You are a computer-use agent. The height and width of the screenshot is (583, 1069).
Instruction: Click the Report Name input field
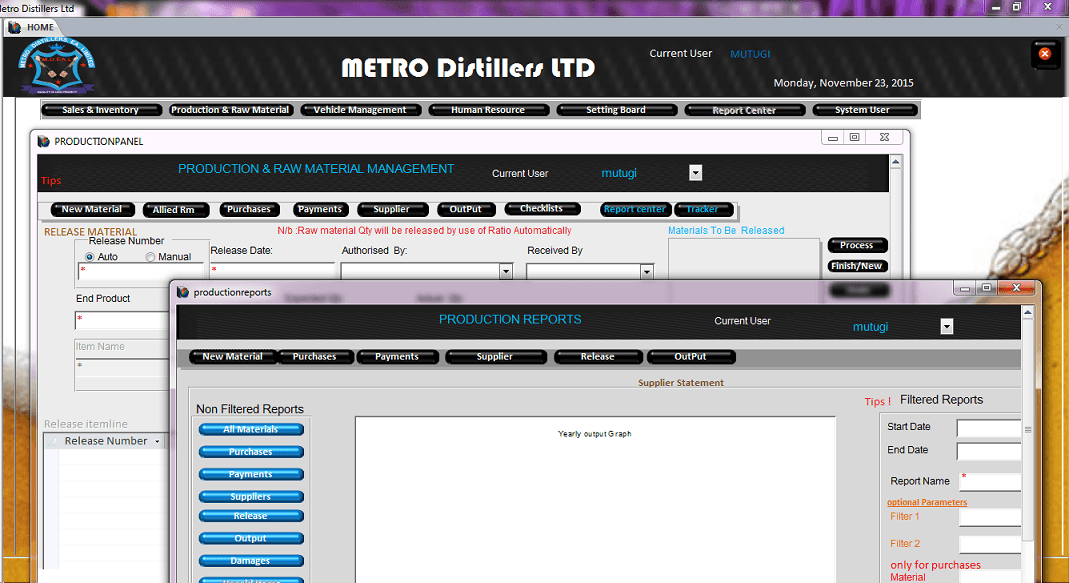click(990, 481)
